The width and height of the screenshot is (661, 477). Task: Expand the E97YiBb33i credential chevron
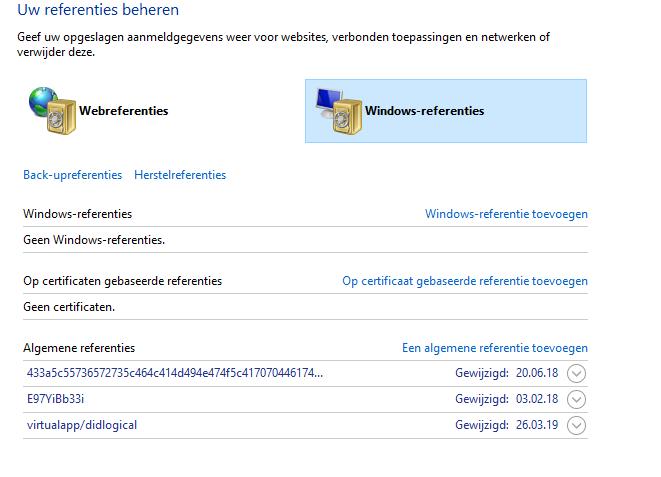[576, 400]
